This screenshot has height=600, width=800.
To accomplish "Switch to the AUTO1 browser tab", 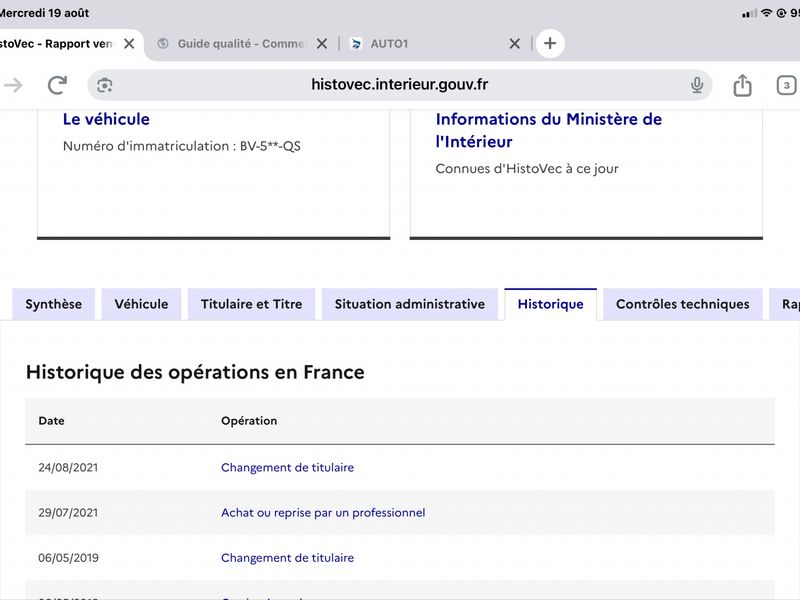I will coord(389,44).
